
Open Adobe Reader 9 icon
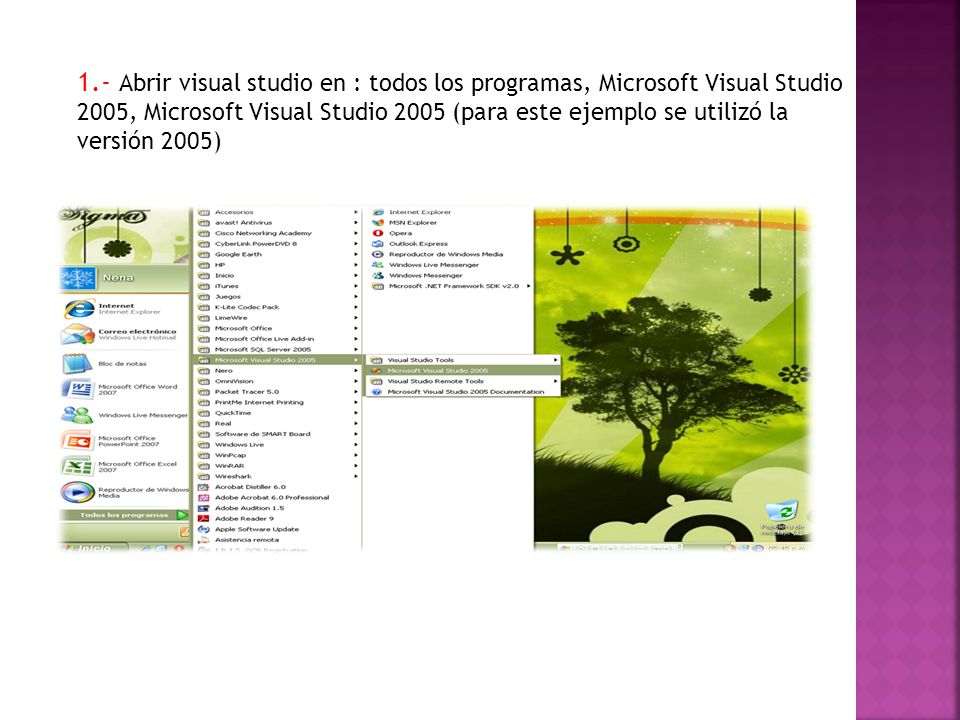point(204,519)
